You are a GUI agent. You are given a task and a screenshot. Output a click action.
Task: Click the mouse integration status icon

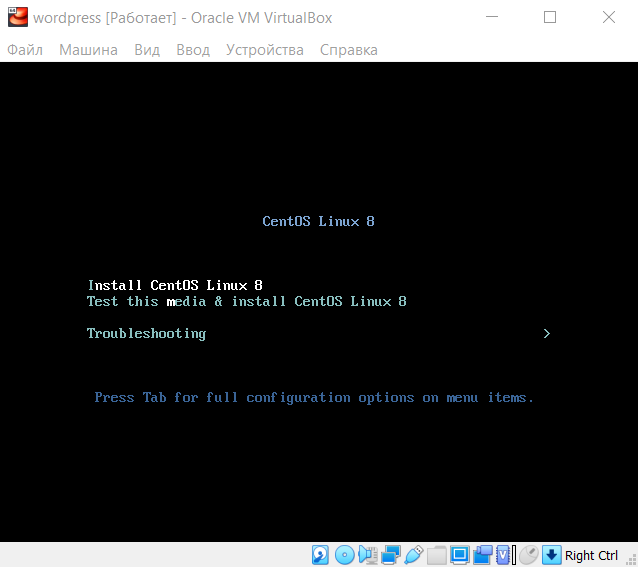(x=529, y=555)
